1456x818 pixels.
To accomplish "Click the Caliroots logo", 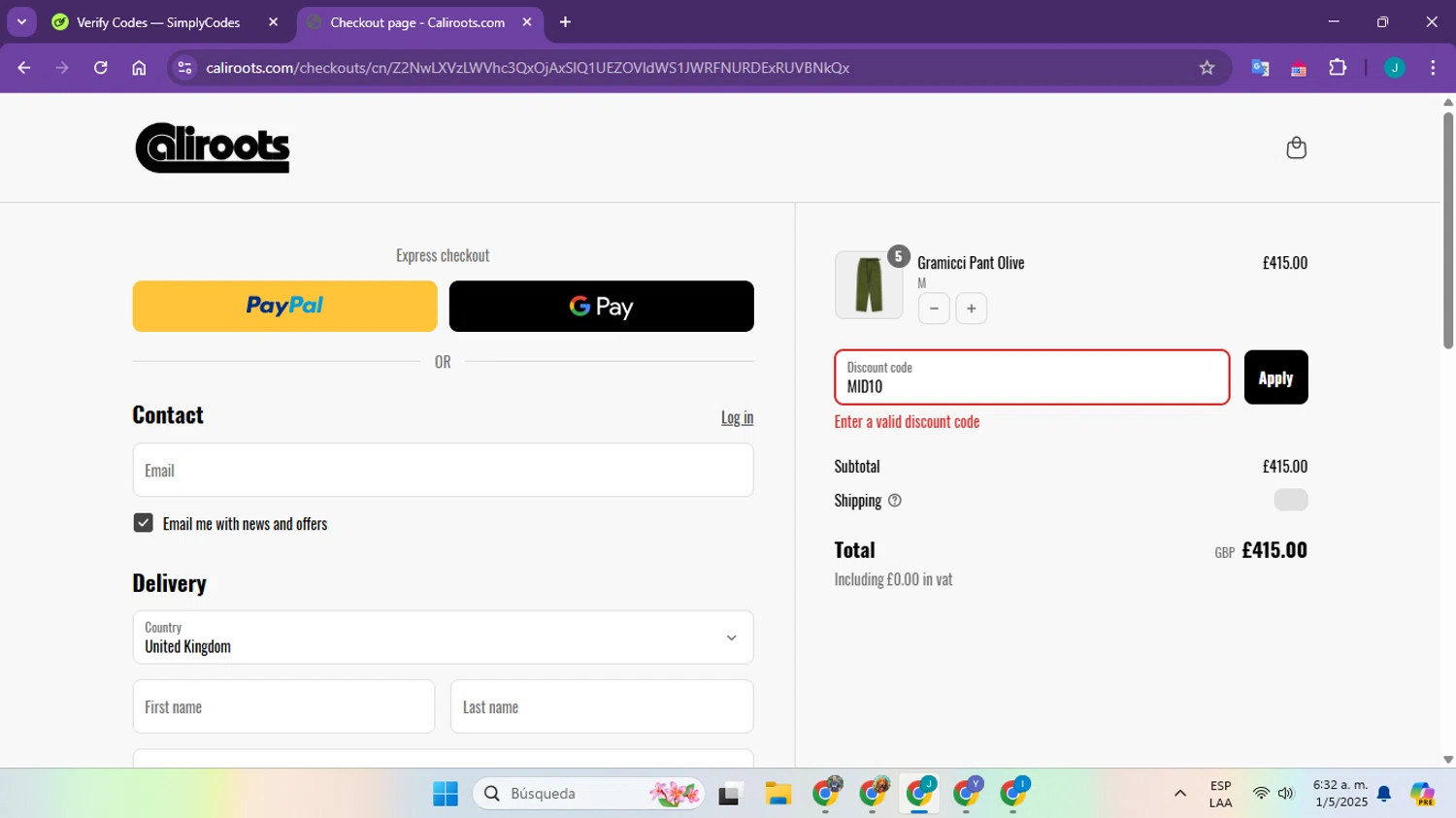I will (x=213, y=147).
